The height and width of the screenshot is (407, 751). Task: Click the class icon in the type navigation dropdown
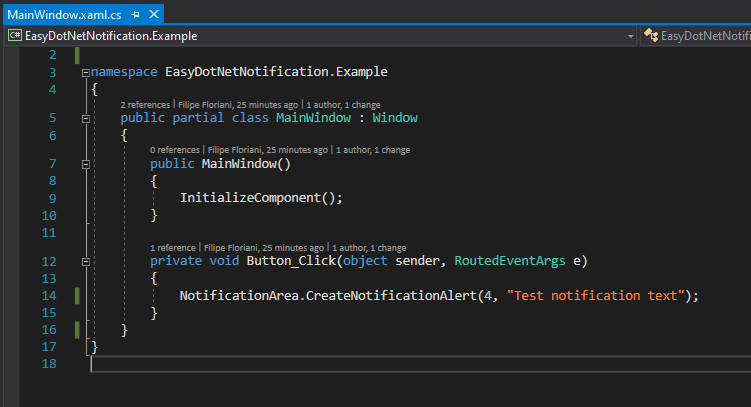pos(651,35)
